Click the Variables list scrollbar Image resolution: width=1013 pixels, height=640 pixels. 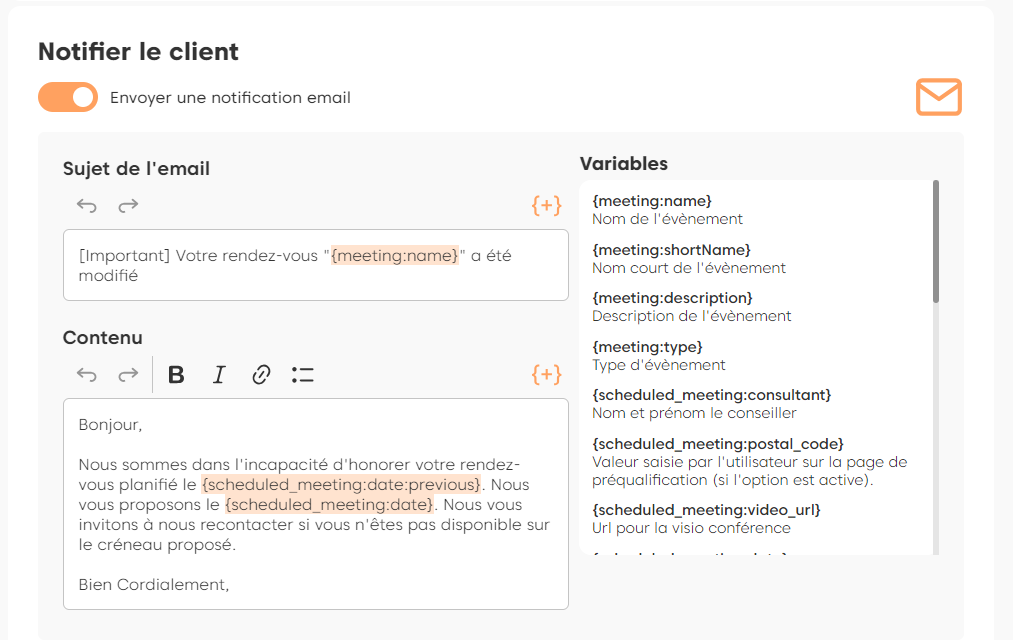[936, 241]
